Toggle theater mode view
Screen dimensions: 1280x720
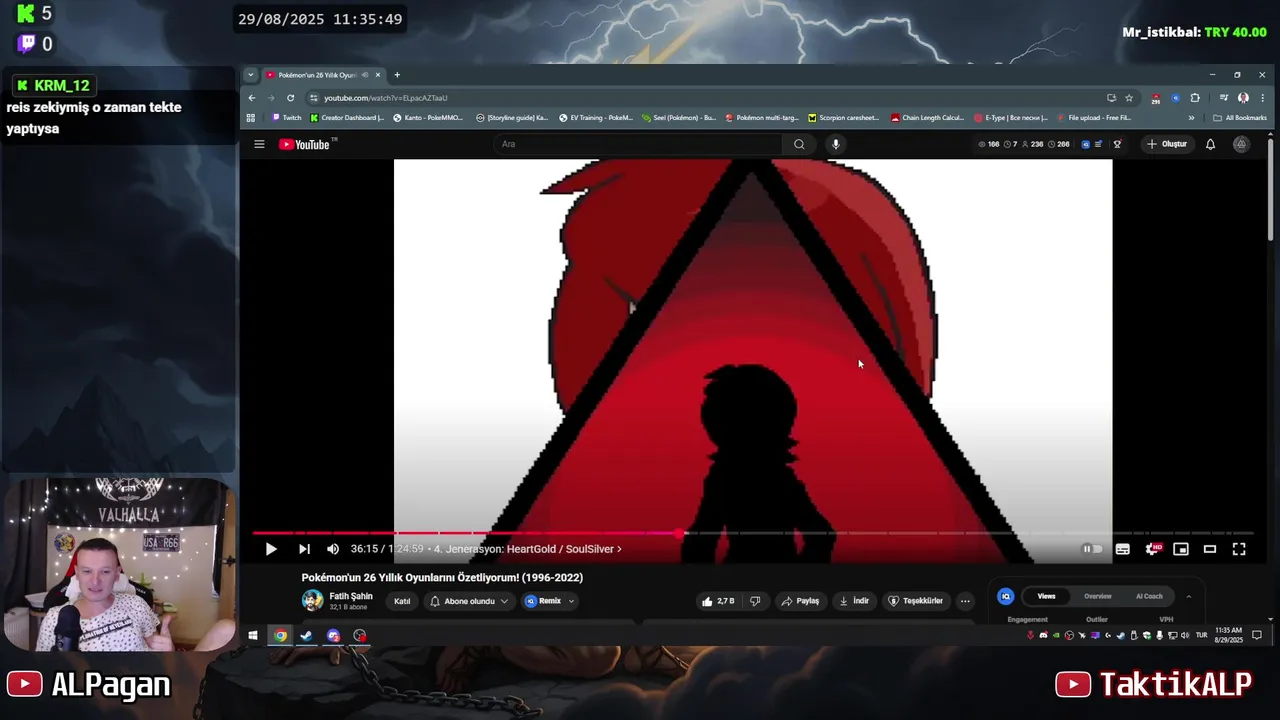tap(1210, 549)
